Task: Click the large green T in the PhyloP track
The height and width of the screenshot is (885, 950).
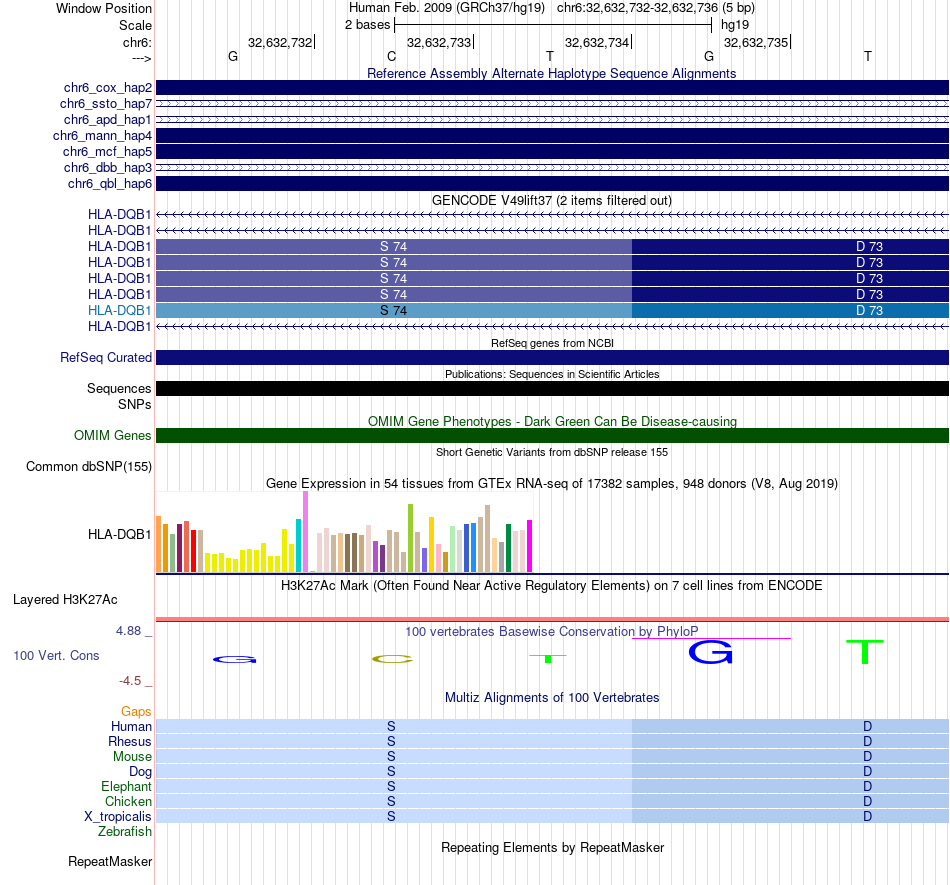Action: [x=865, y=652]
